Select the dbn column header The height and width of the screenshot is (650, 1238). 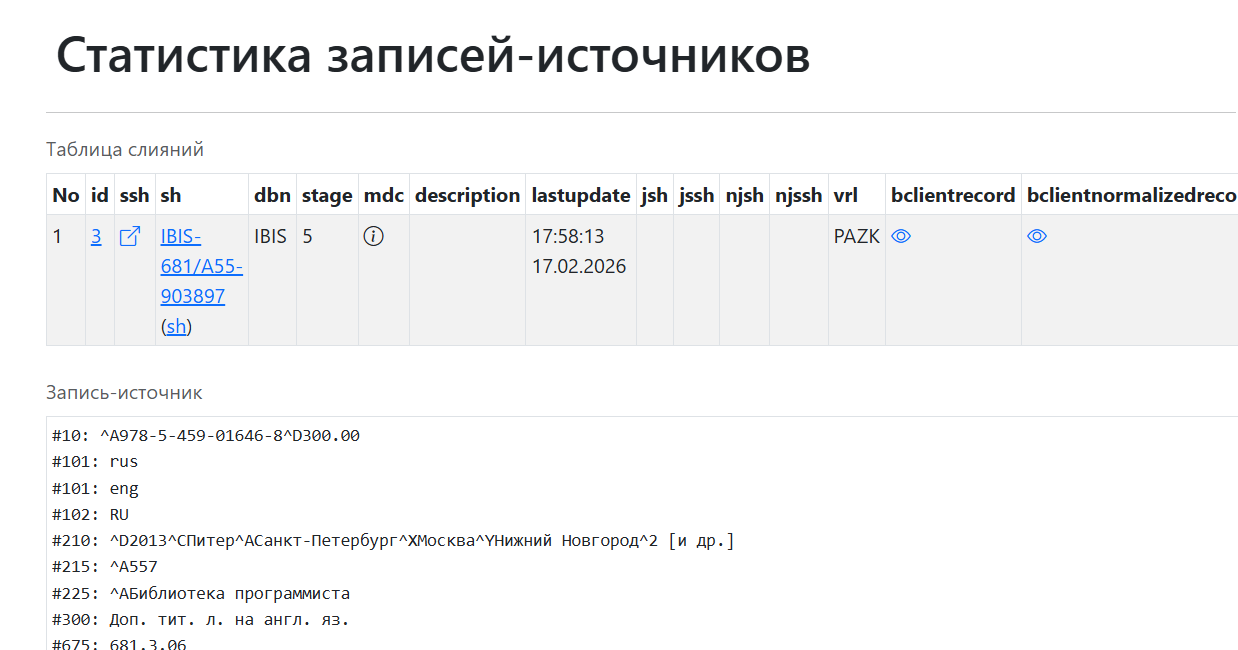click(x=272, y=195)
